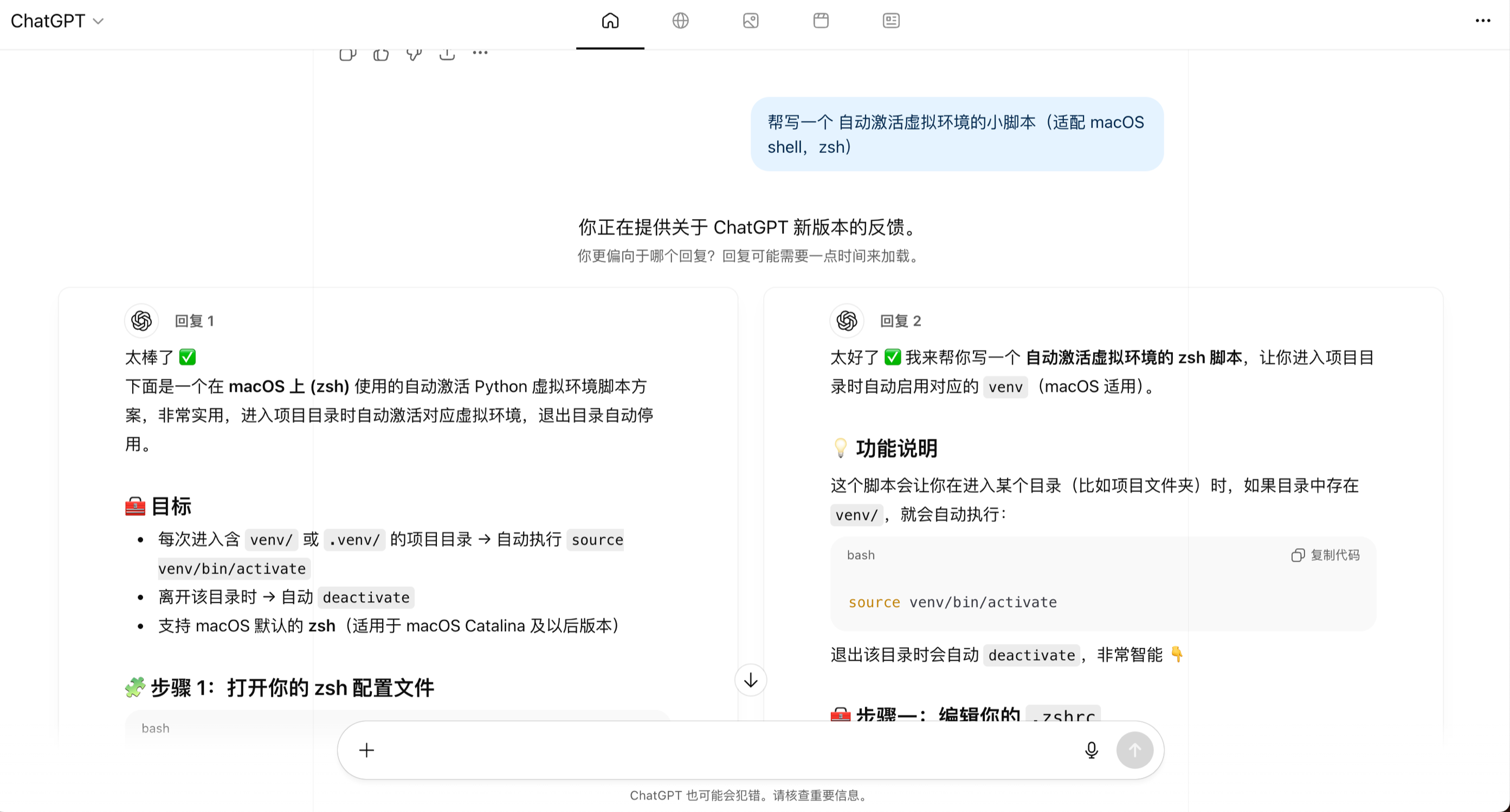The width and height of the screenshot is (1510, 812).
Task: Open the top-right three-dot menu
Action: point(1482,21)
